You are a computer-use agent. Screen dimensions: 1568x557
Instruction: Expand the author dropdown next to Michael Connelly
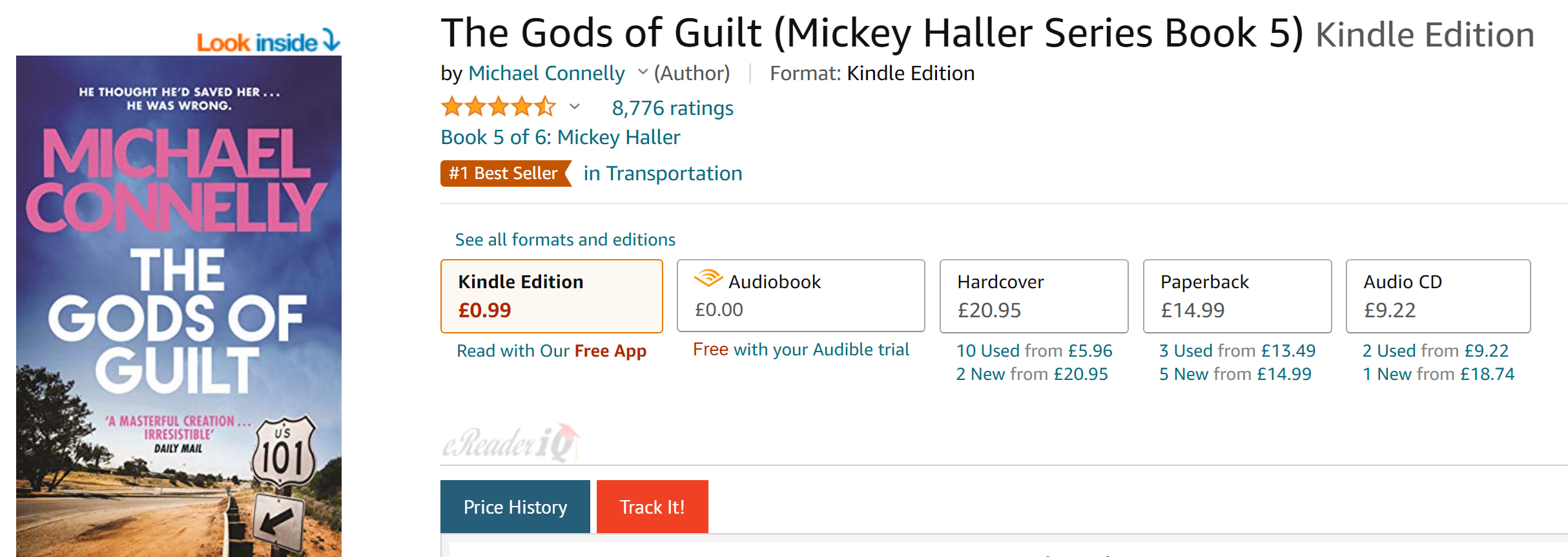(643, 72)
